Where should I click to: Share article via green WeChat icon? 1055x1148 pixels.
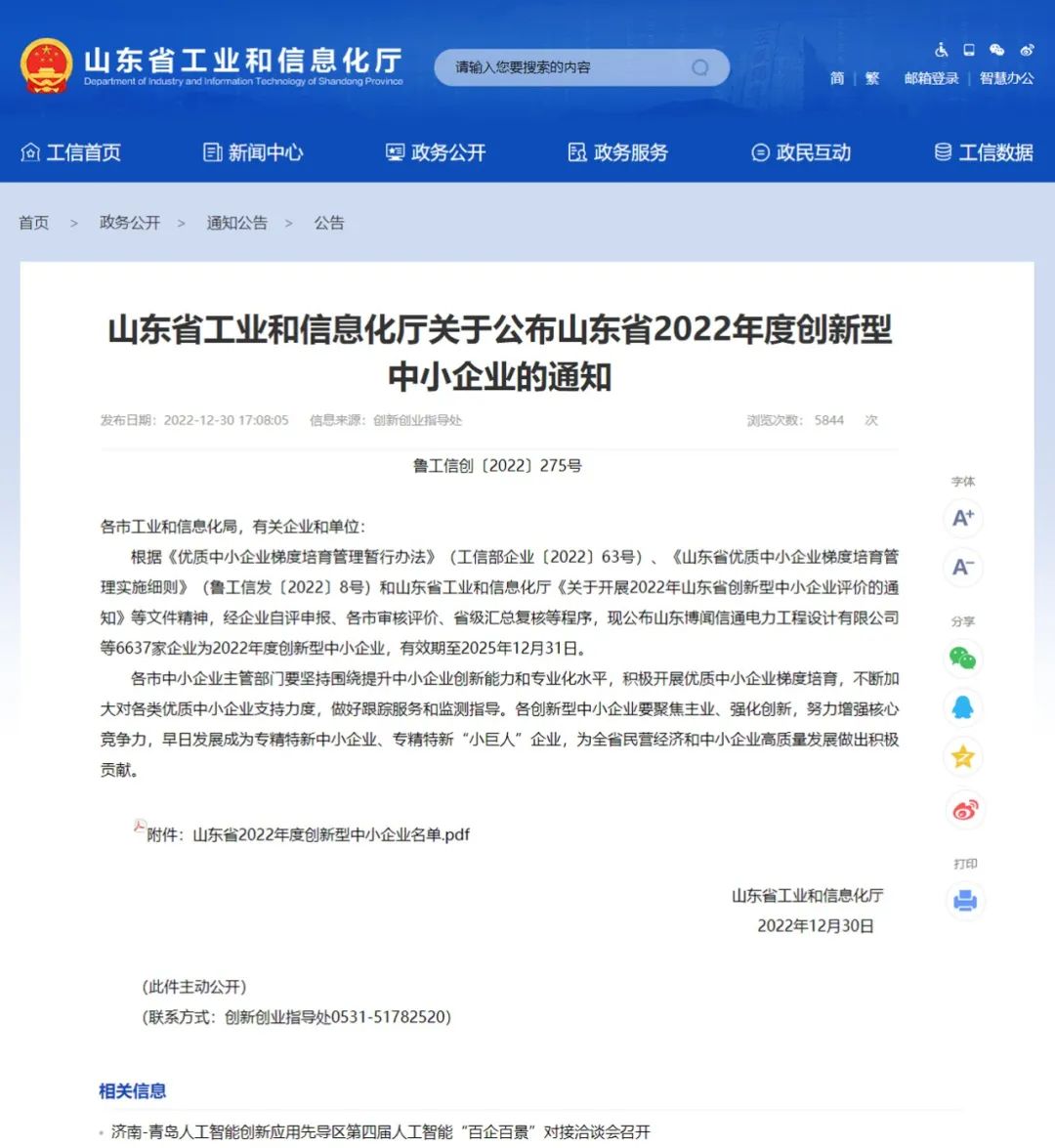[963, 659]
